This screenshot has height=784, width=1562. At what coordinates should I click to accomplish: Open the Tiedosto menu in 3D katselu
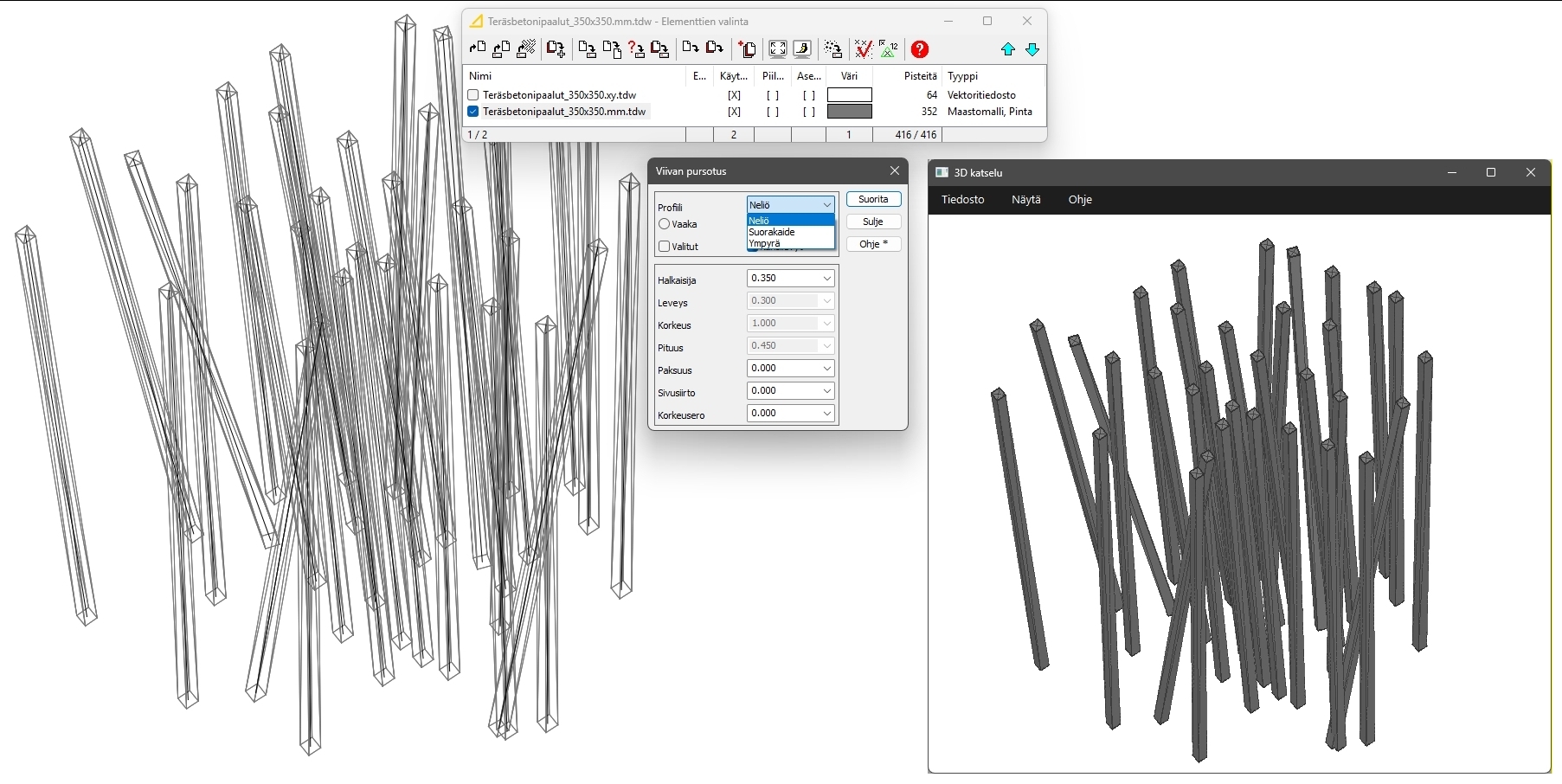[x=962, y=200]
